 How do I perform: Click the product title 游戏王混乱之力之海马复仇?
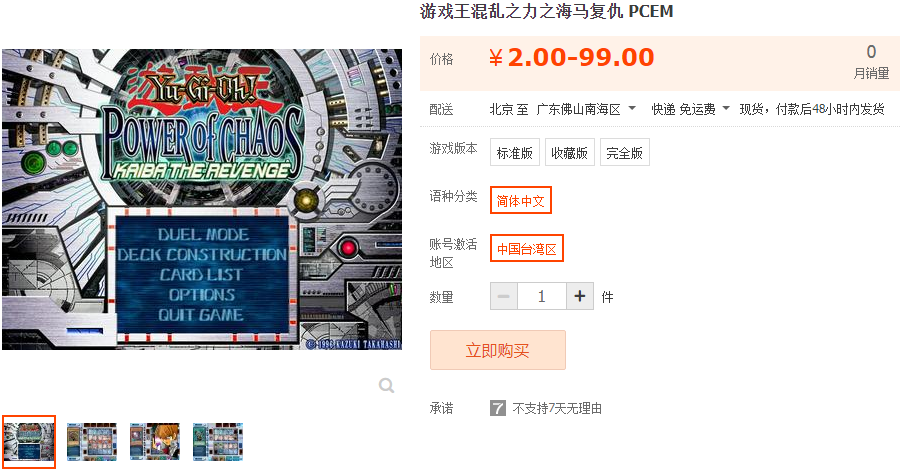(x=521, y=11)
